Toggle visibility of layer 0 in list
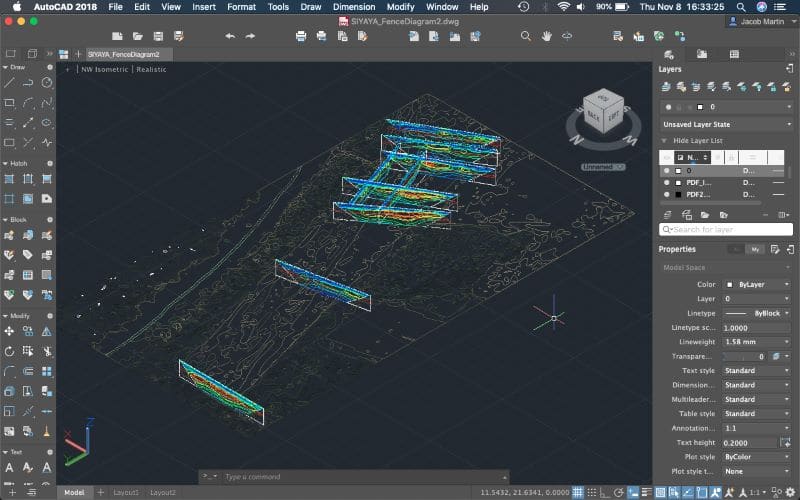The width and height of the screenshot is (800, 500). [x=666, y=170]
